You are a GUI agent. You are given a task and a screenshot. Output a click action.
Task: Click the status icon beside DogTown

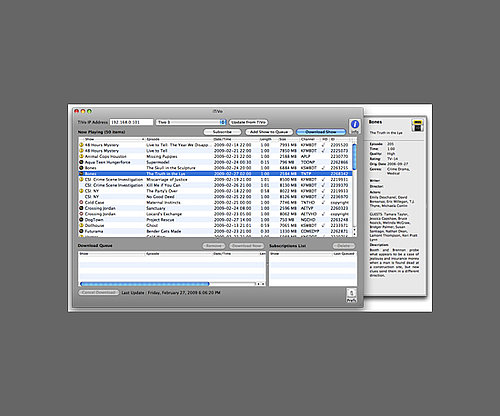point(81,220)
